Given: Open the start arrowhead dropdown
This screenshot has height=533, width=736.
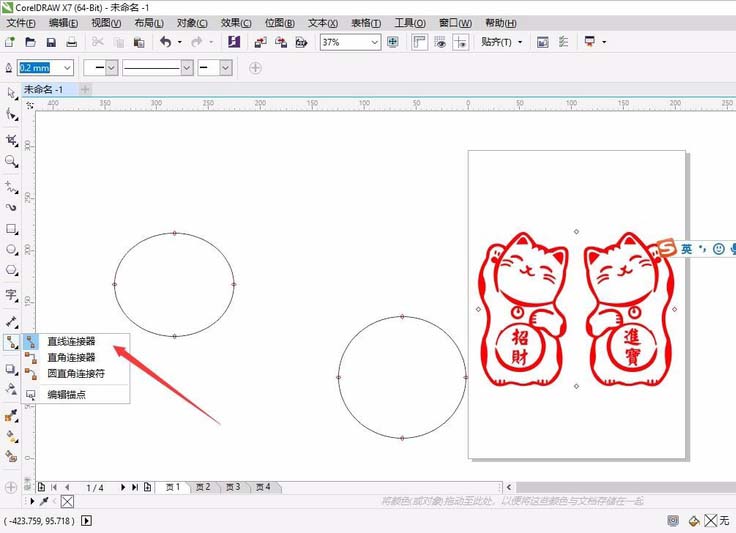Looking at the screenshot, I should [111, 68].
